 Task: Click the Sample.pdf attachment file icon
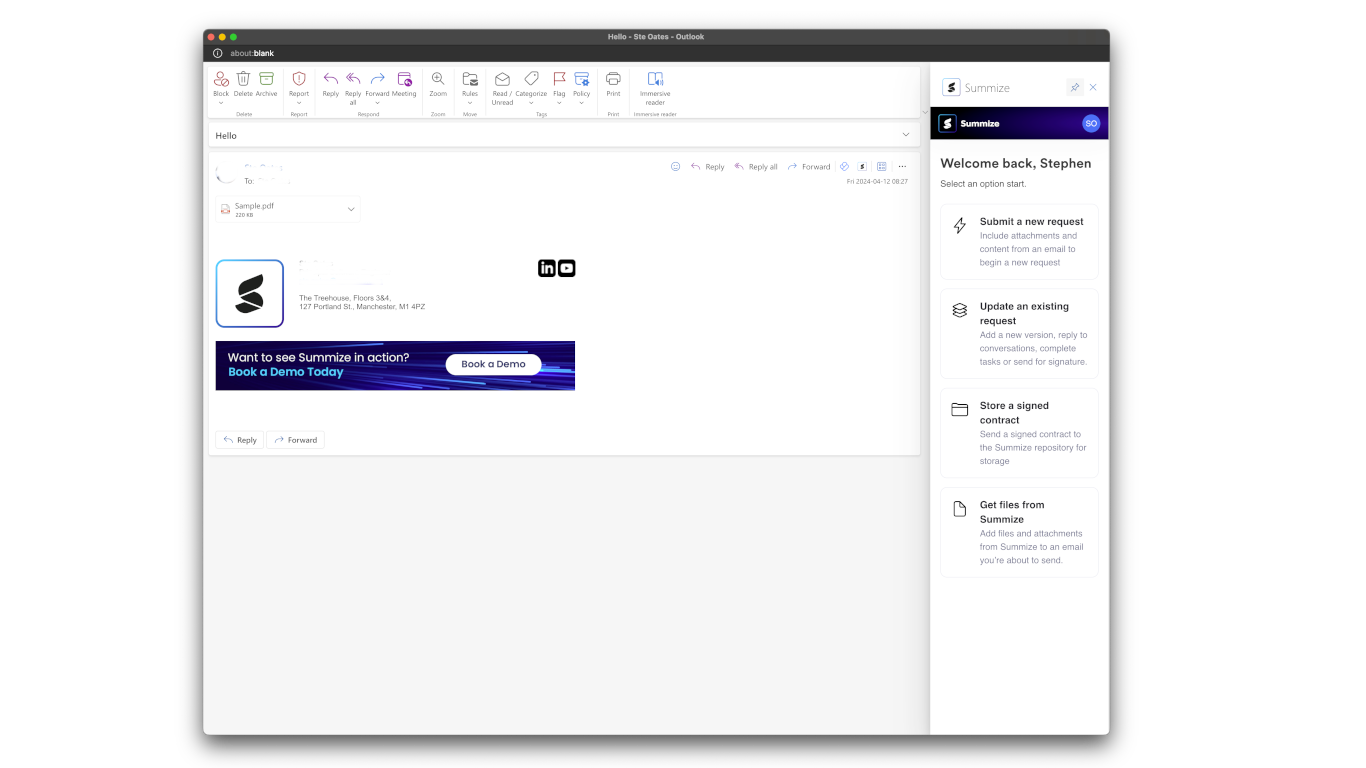(226, 209)
